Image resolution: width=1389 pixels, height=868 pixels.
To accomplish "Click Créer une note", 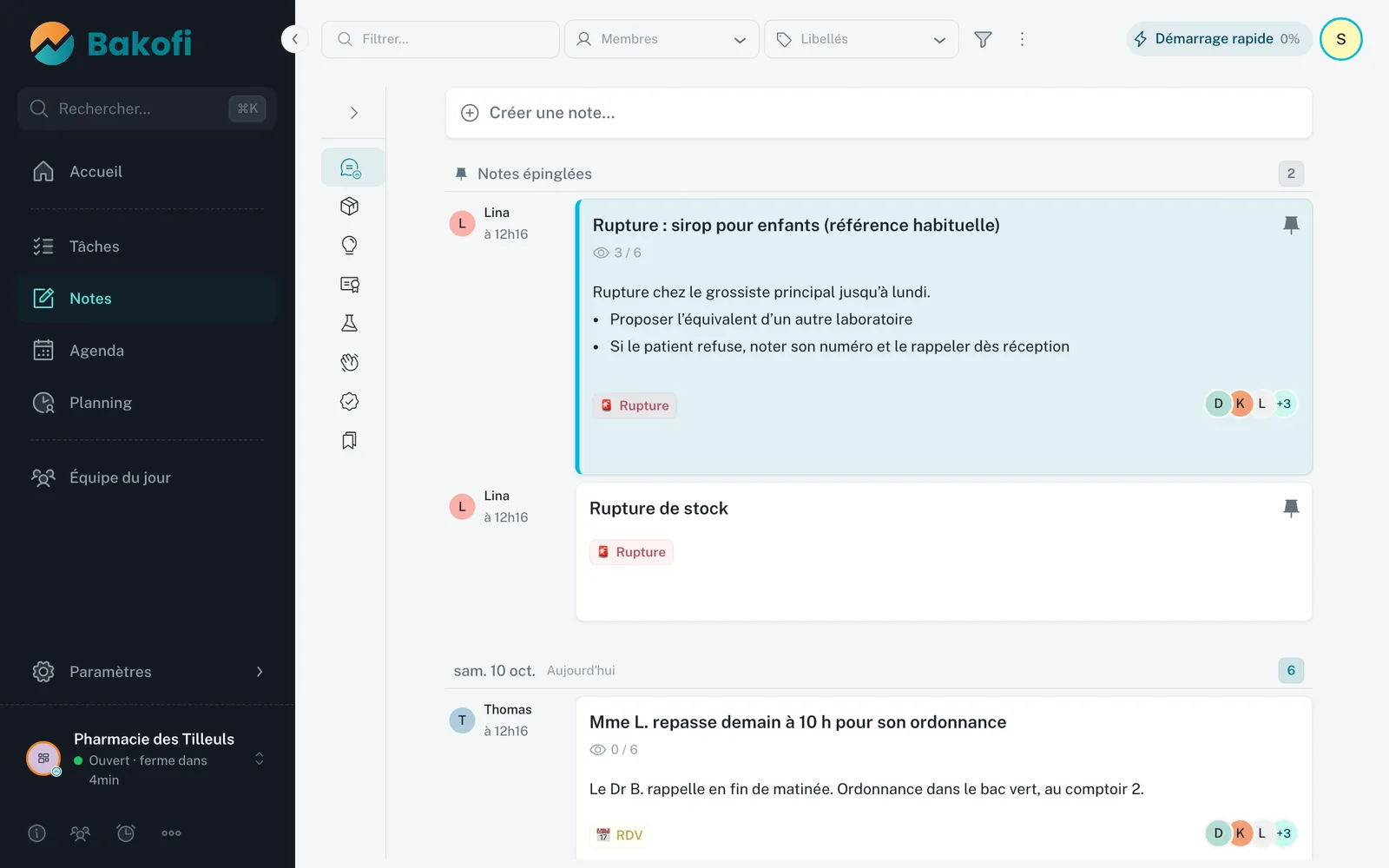I will tap(879, 113).
